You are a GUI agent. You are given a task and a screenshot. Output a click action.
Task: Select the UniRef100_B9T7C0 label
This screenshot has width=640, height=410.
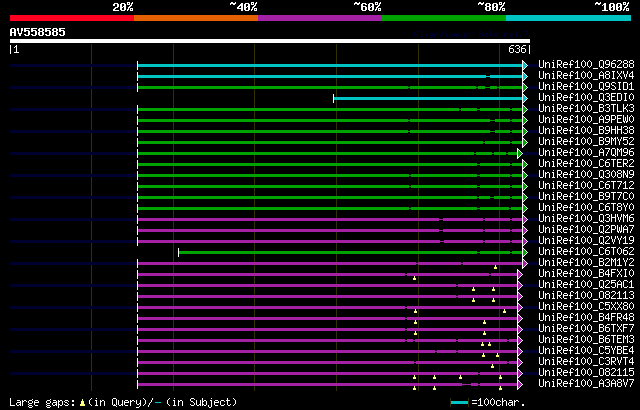586,197
